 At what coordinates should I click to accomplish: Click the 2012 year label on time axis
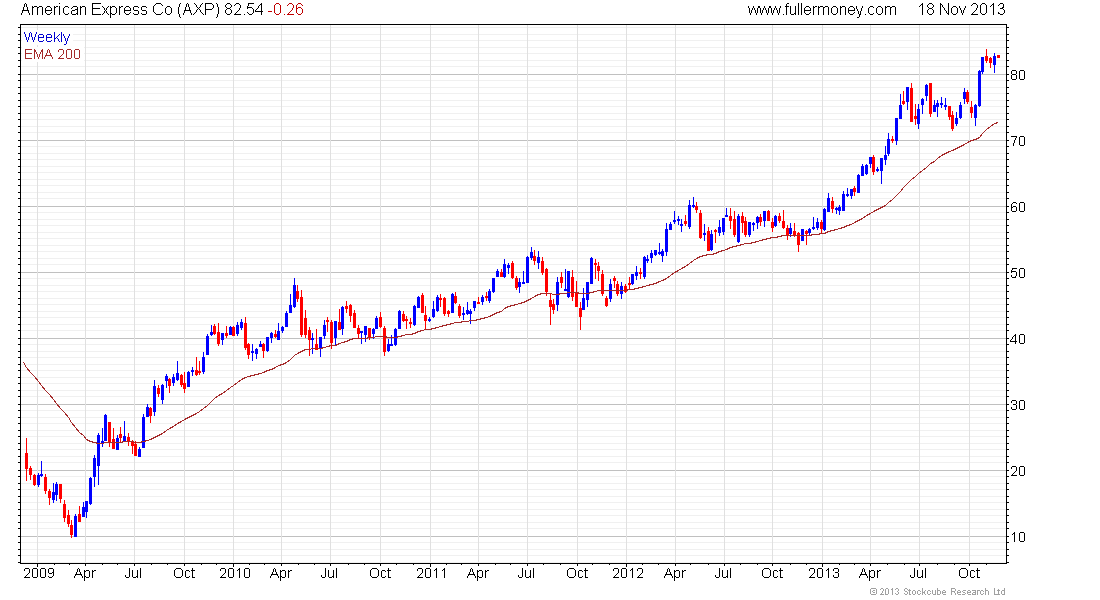tap(627, 573)
